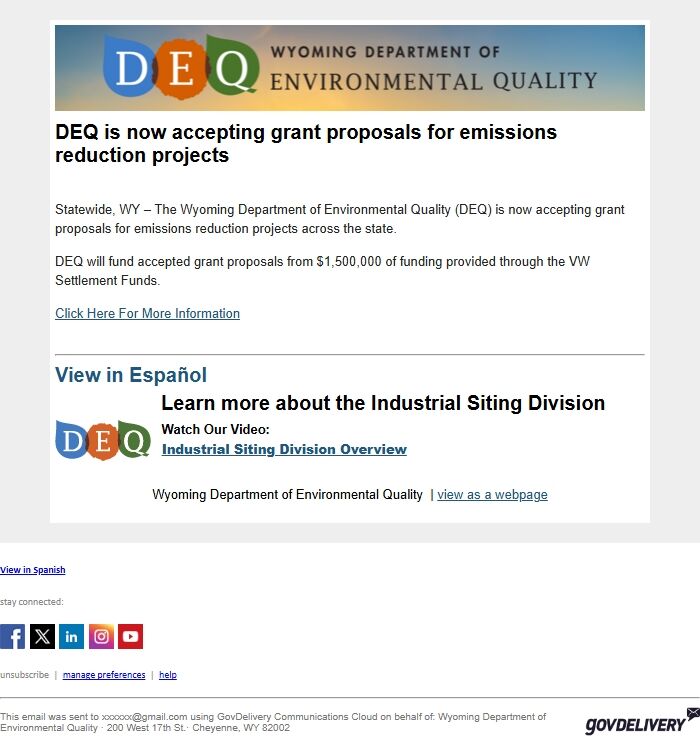Screen dimensions: 700x739
Task: Click the headline 'DEQ is now accepting grant proposals'
Action: tap(306, 143)
